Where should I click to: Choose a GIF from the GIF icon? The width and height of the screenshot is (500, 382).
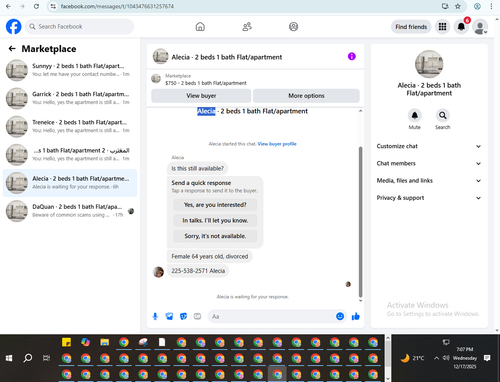tap(197, 316)
